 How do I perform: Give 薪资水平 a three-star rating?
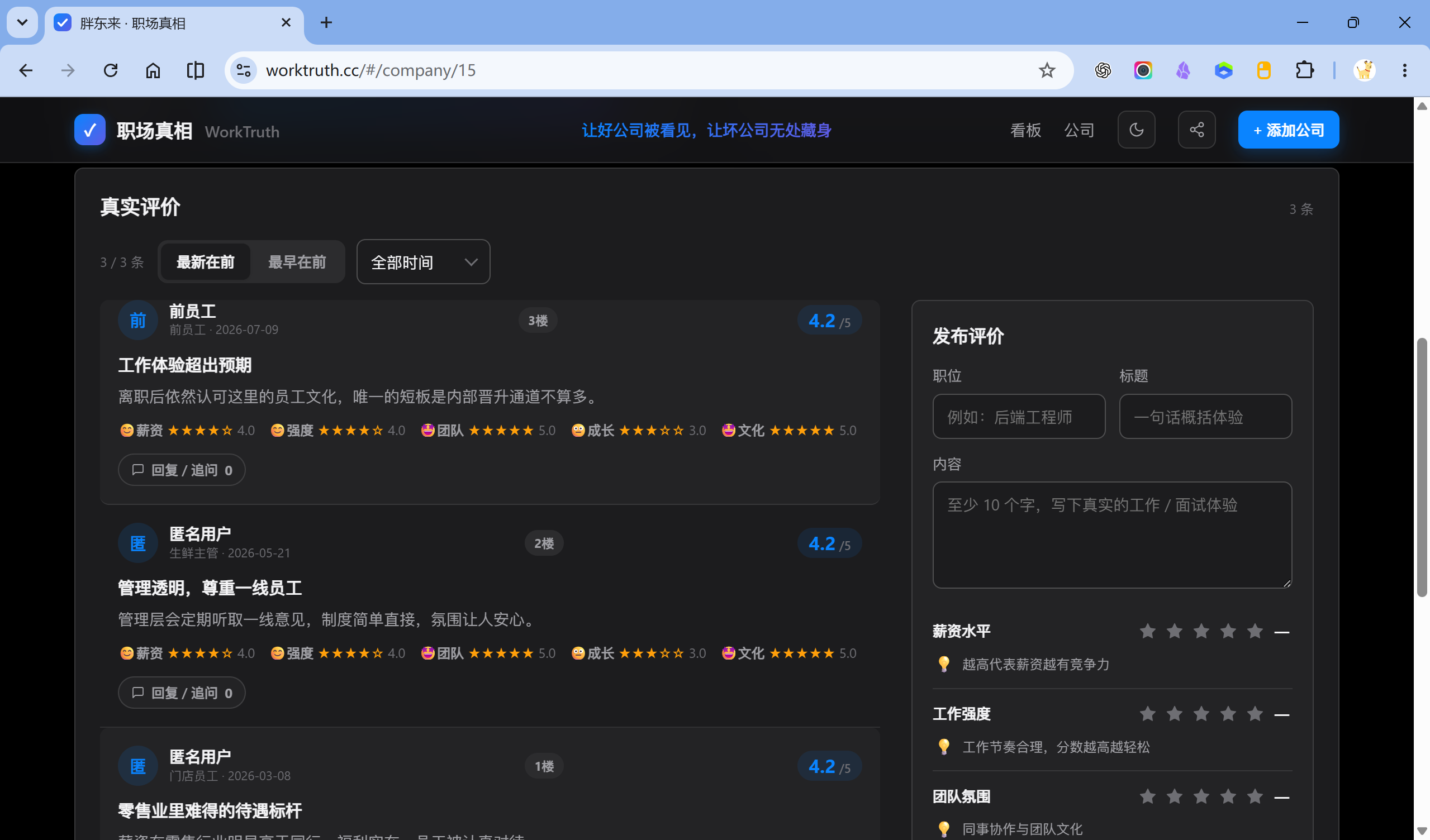pyautogui.click(x=1201, y=631)
